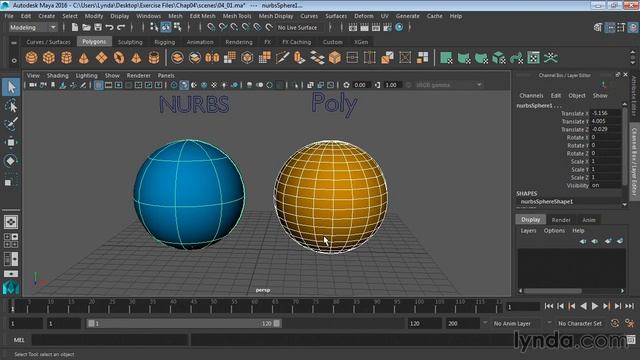
Task: Switch to the Rigging shelf tab
Action: pos(164,42)
